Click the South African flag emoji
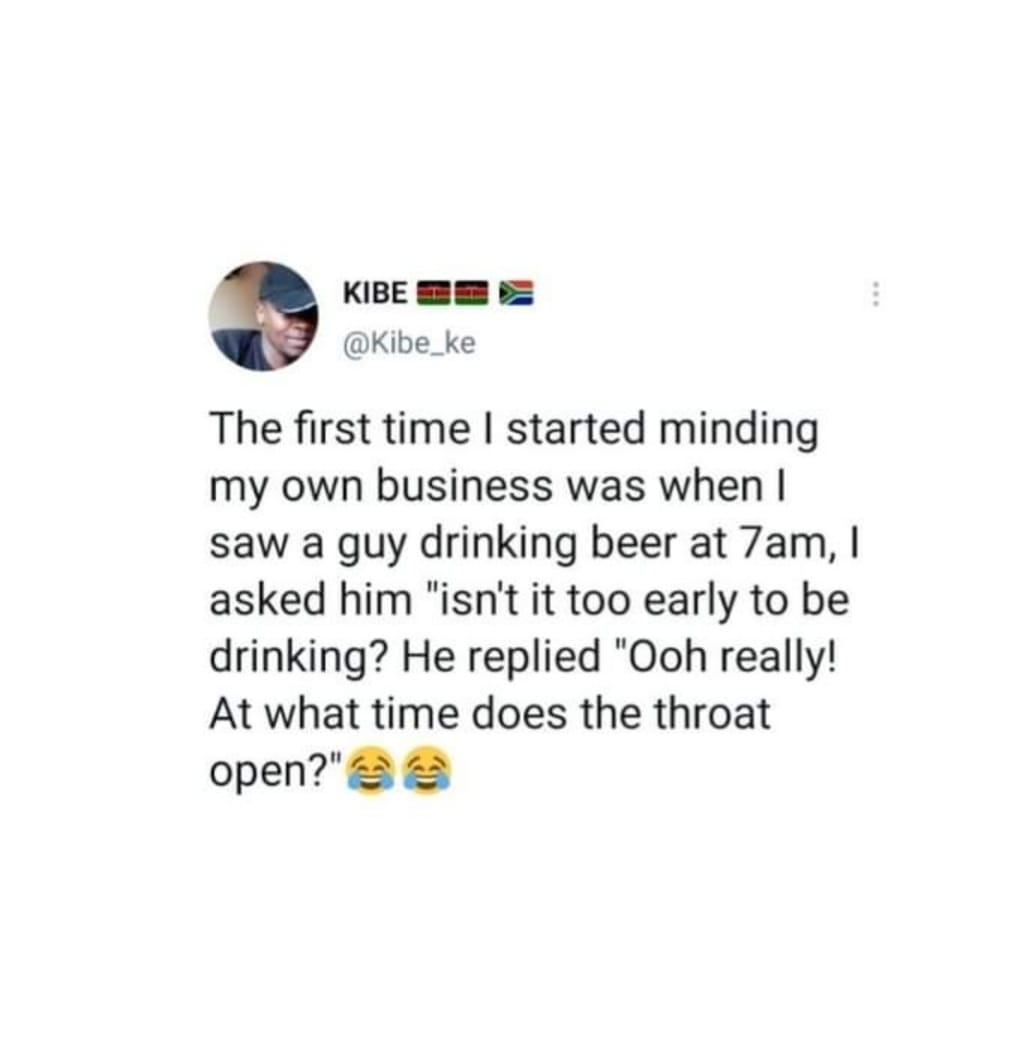This screenshot has height=1055, width=1031. click(518, 293)
